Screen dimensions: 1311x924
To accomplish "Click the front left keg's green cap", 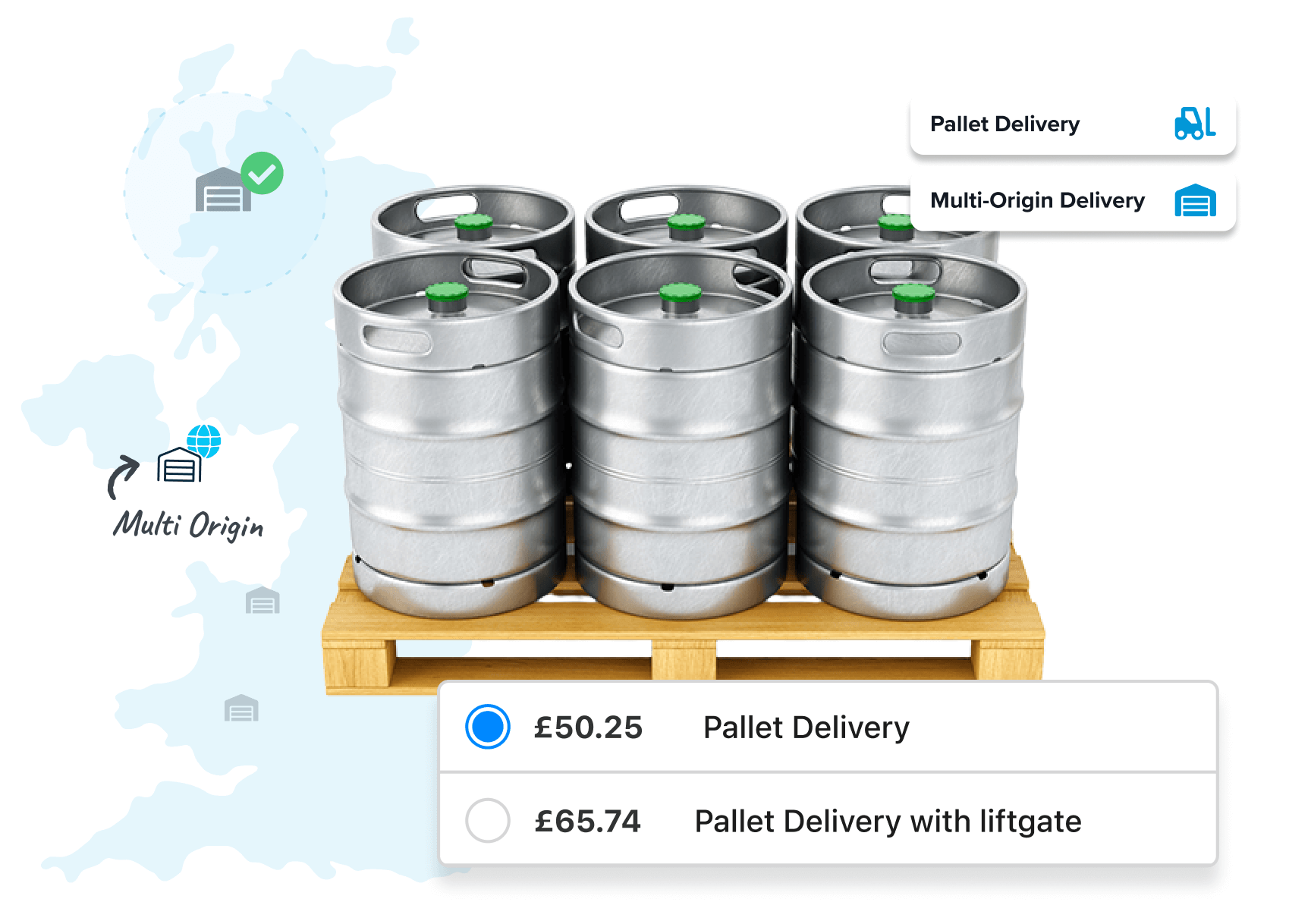I will [x=447, y=291].
